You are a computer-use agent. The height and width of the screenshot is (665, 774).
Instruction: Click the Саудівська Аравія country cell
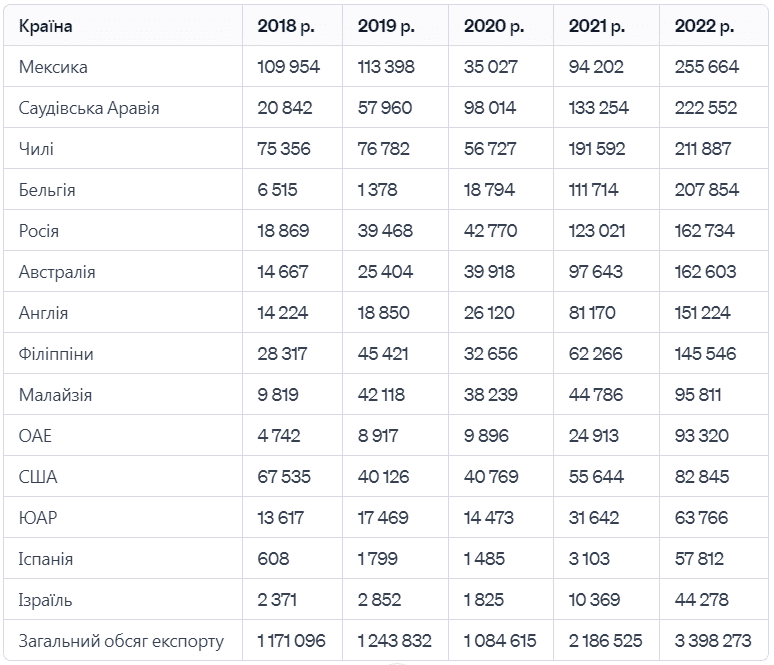tap(89, 108)
